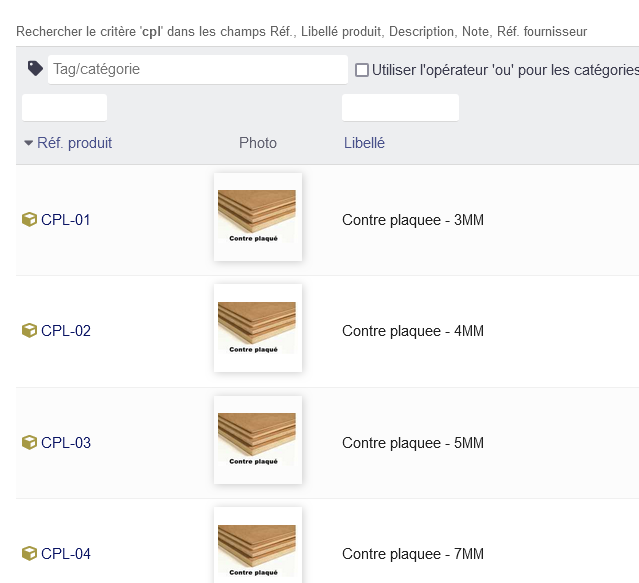639x583 pixels.
Task: Open photo thumbnail of Contre plaquee 5MM
Action: point(258,440)
